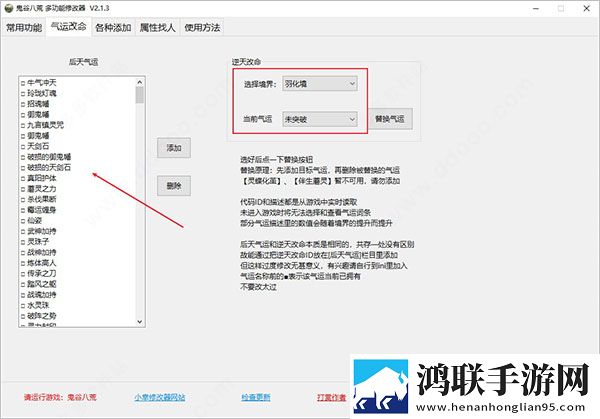Click the 删除 button
The height and width of the screenshot is (419, 600).
(174, 186)
